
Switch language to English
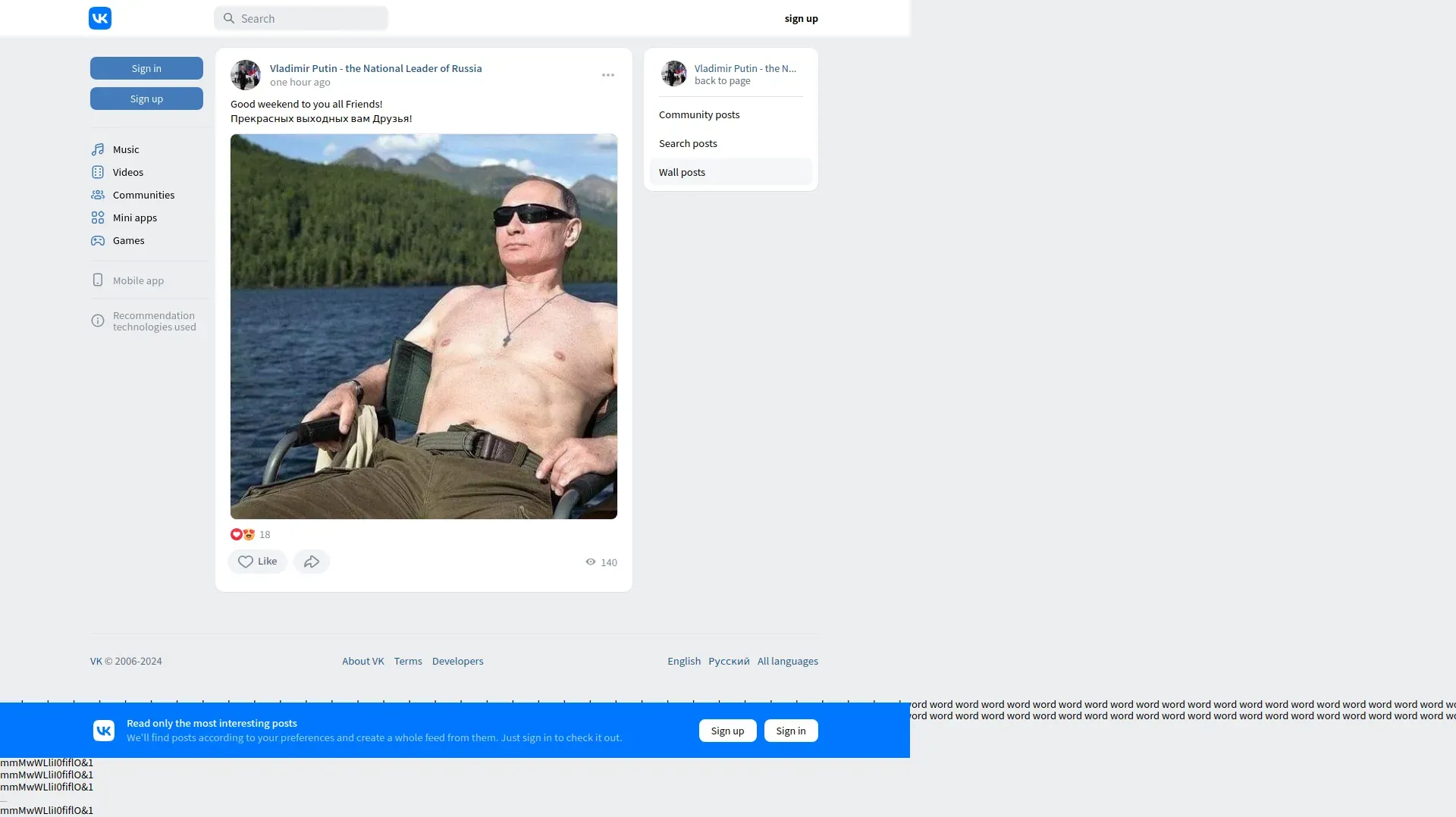pos(684,661)
